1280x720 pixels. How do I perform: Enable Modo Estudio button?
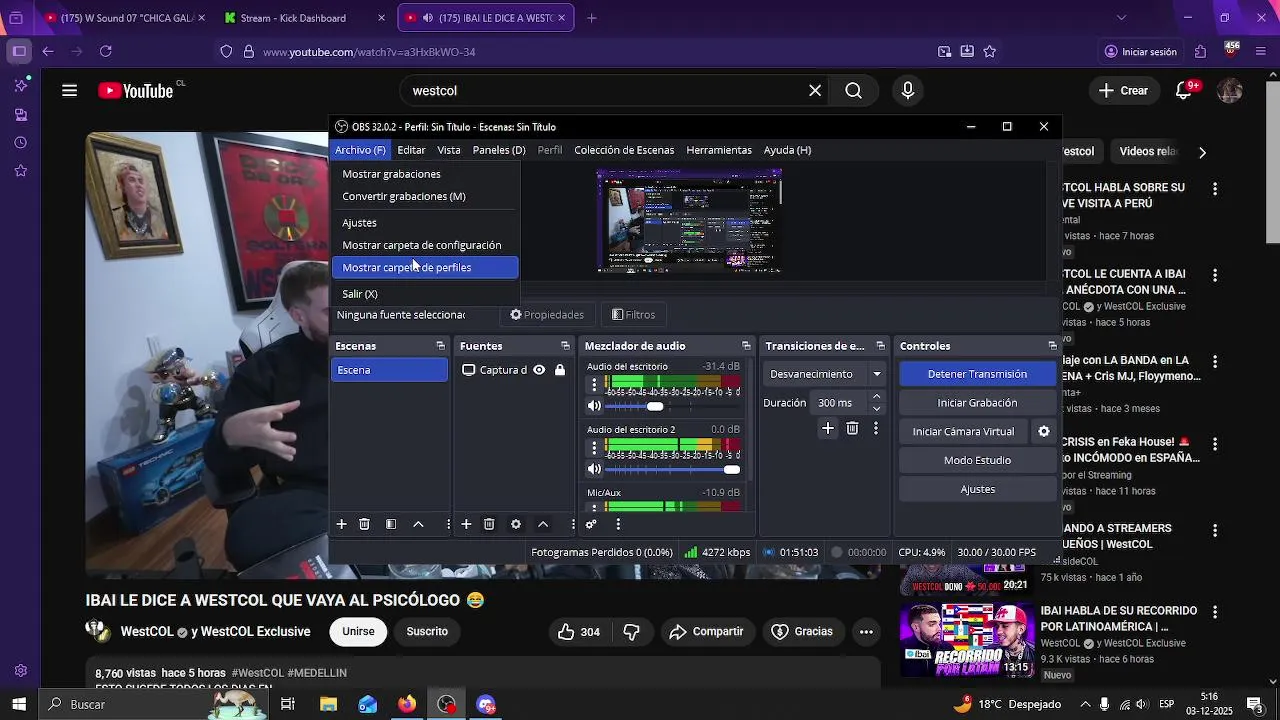[977, 460]
